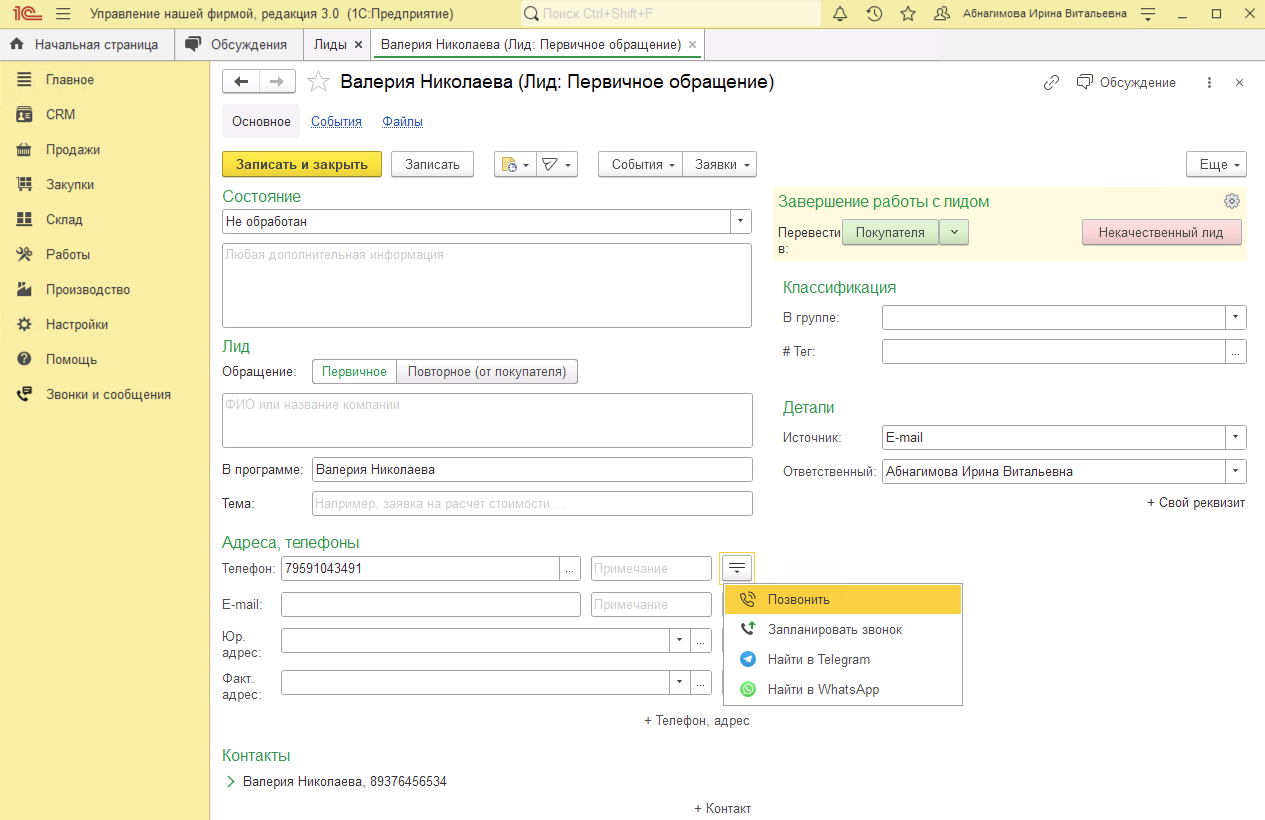The height and width of the screenshot is (820, 1265).
Task: Select Первичное request type
Action: [354, 372]
